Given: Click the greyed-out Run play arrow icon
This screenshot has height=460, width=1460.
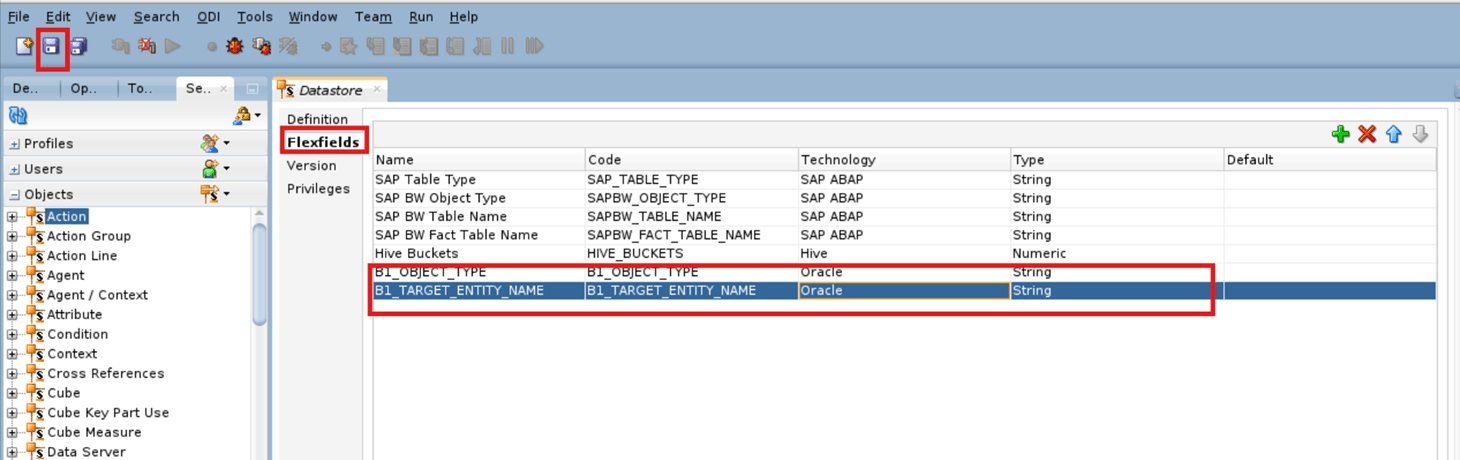Looking at the screenshot, I should [x=173, y=46].
